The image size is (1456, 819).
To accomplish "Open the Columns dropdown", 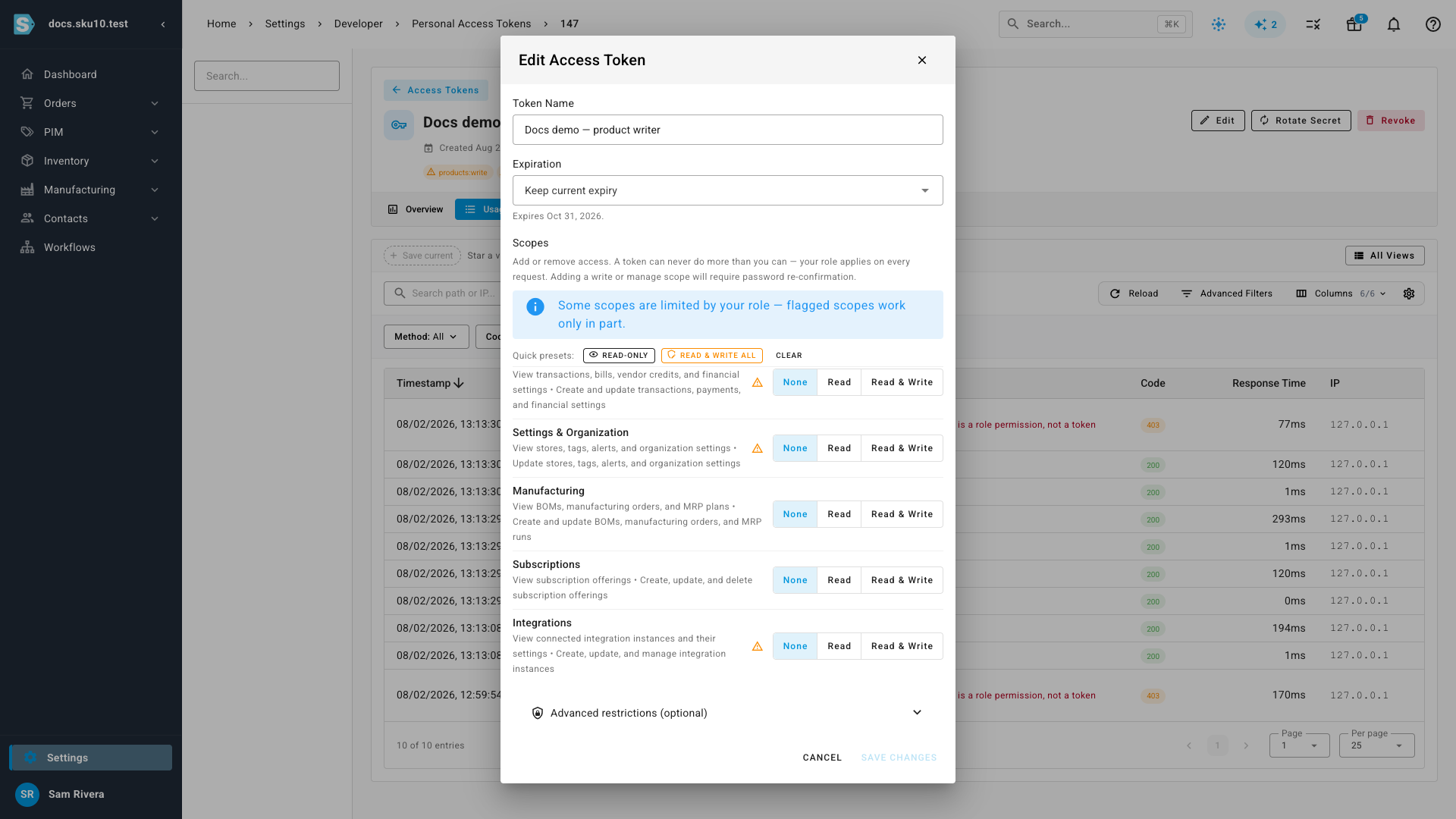I will tap(1341, 293).
